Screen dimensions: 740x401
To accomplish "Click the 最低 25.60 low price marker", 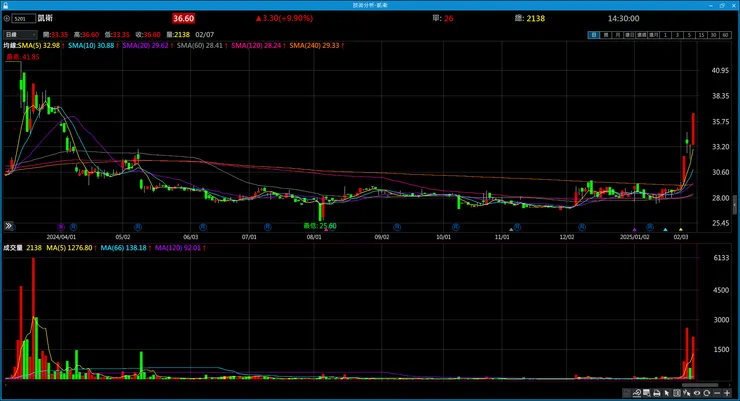I will [x=320, y=226].
